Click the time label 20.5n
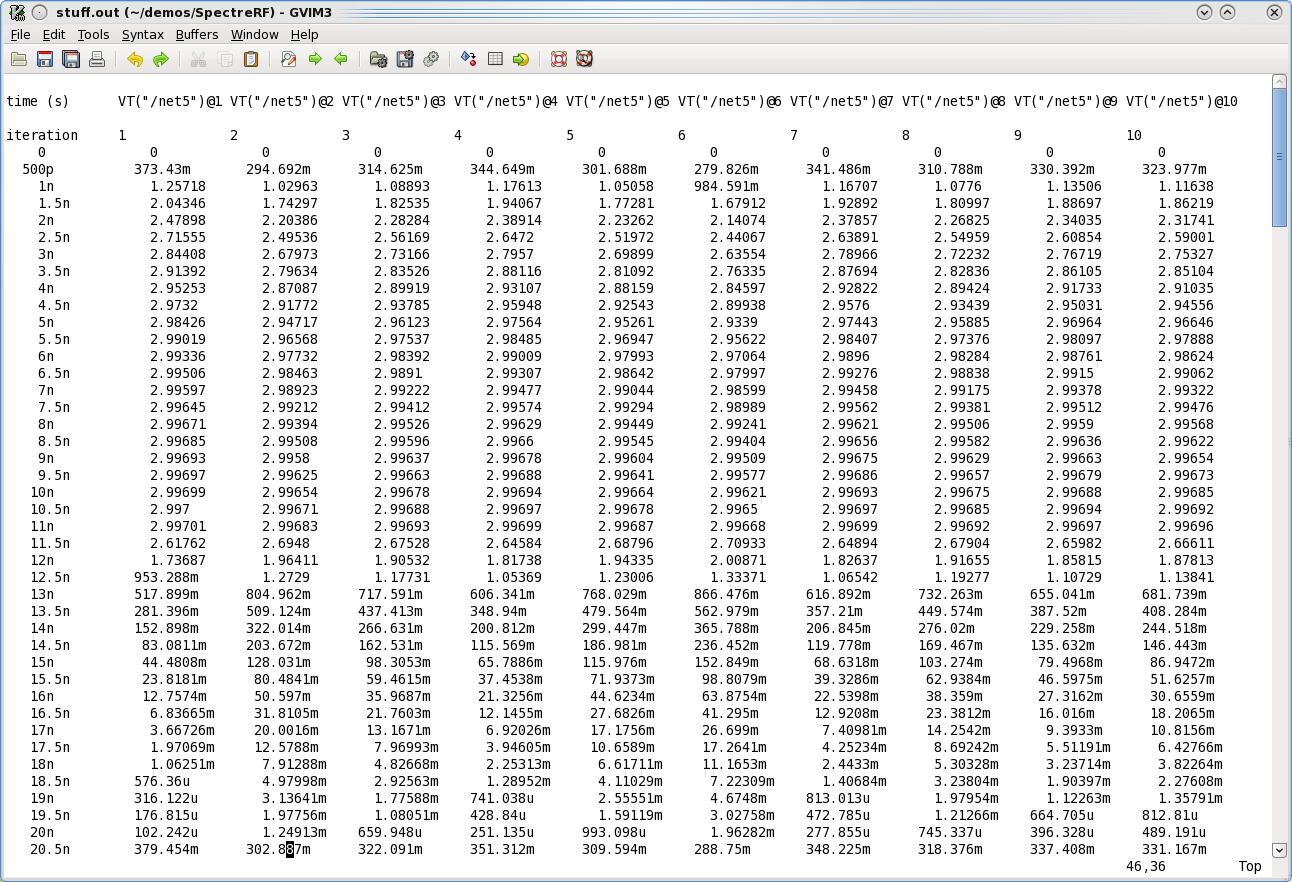1292x882 pixels. point(50,849)
